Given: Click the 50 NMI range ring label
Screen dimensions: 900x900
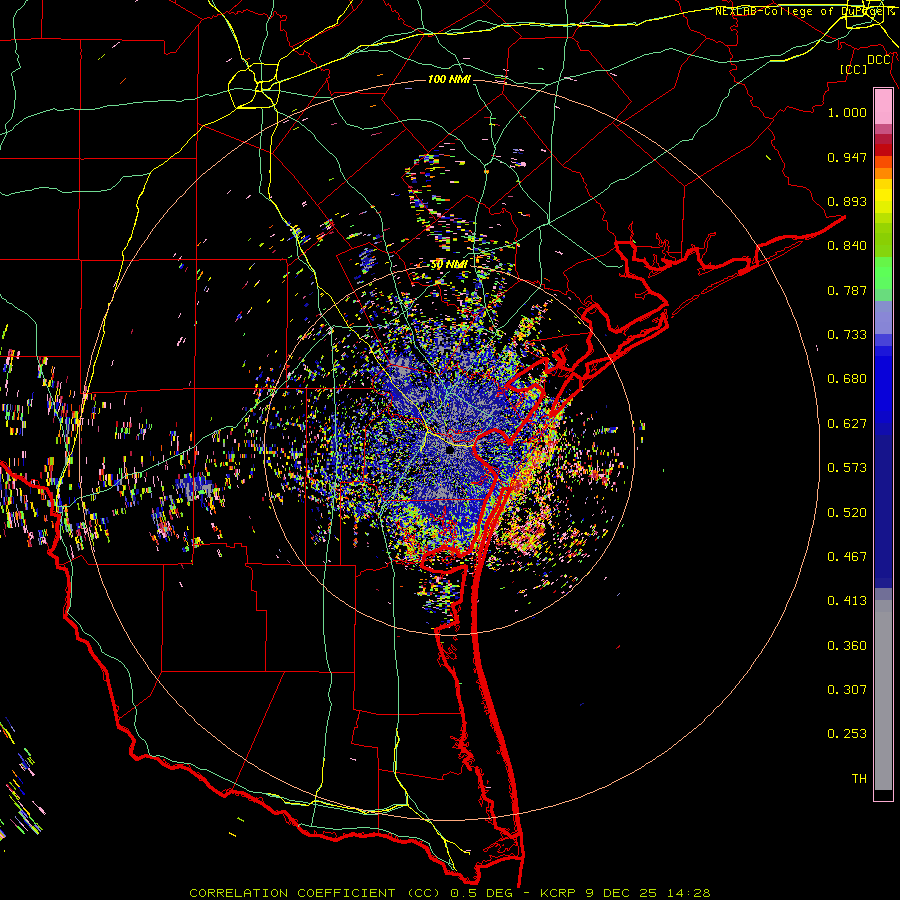Looking at the screenshot, I should (449, 265).
